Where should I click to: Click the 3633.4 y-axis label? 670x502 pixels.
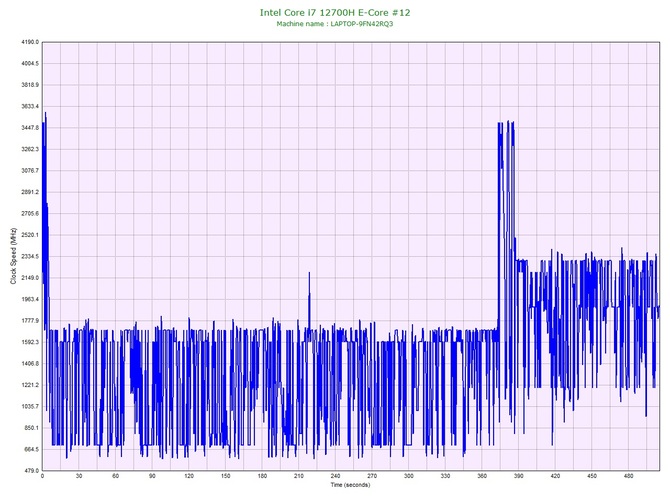[x=30, y=106]
